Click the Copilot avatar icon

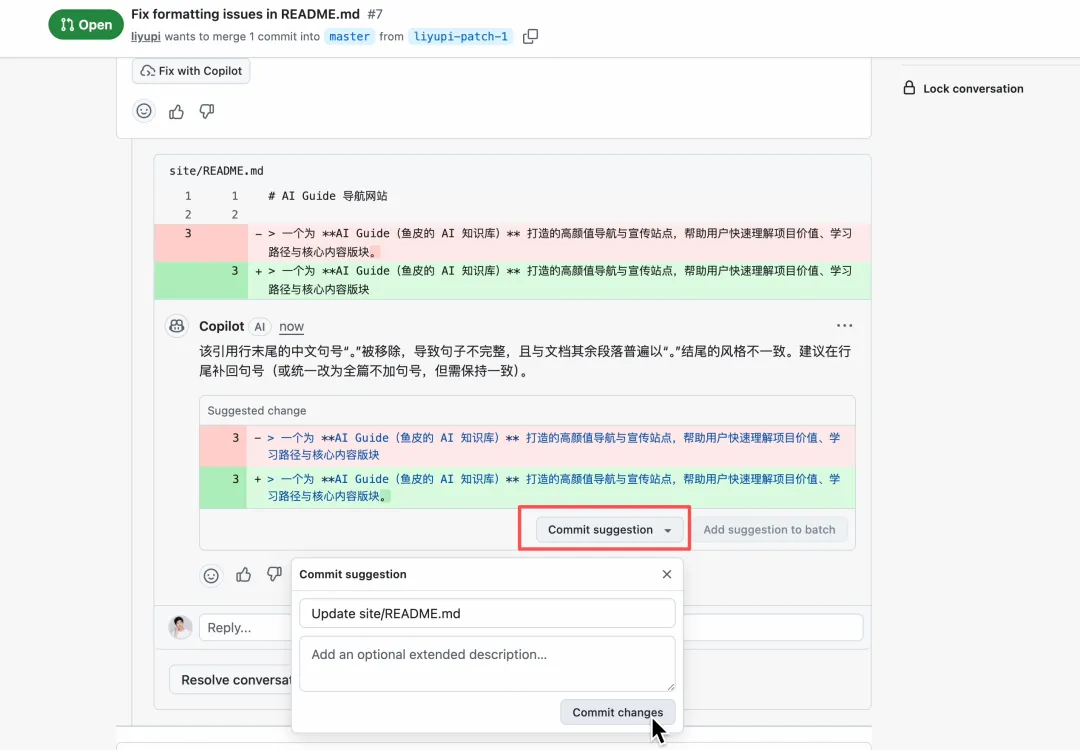[177, 326]
